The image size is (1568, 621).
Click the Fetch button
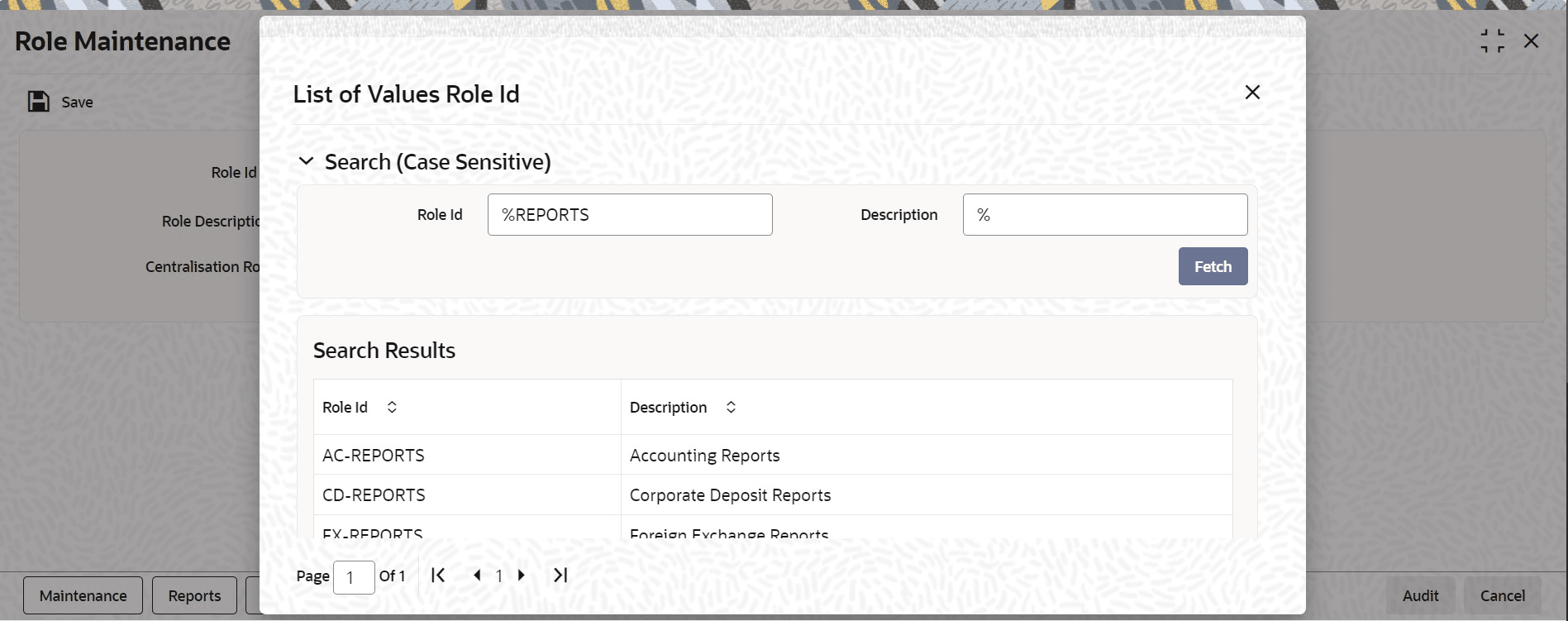point(1213,266)
